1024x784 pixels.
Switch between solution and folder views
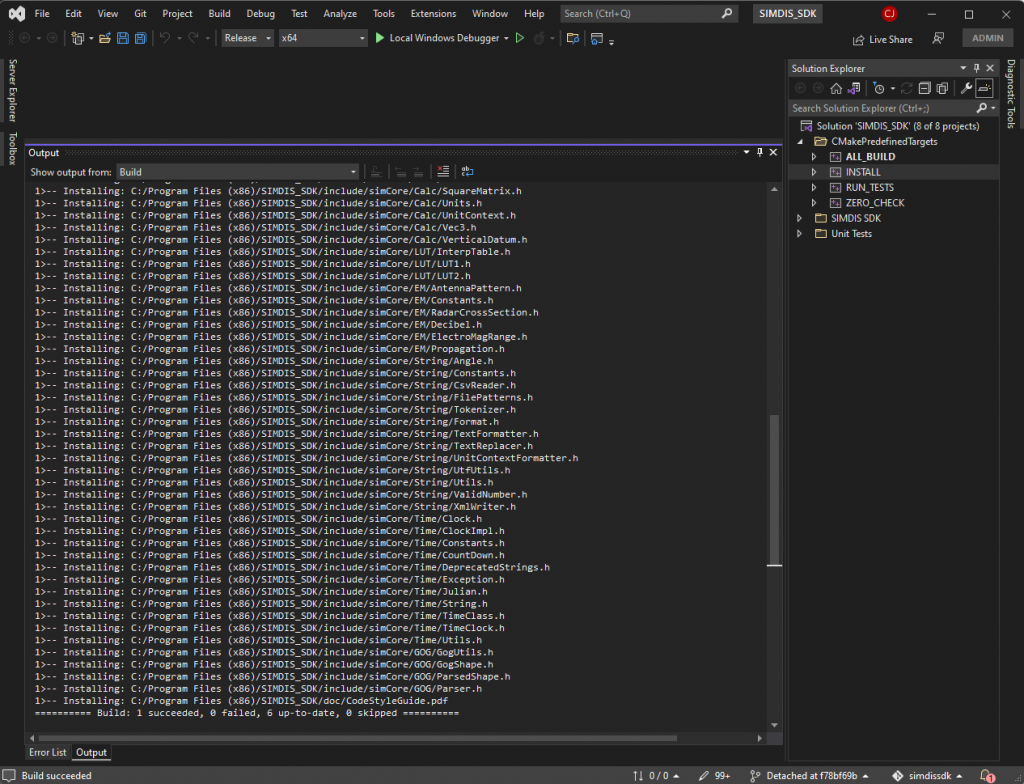point(854,88)
